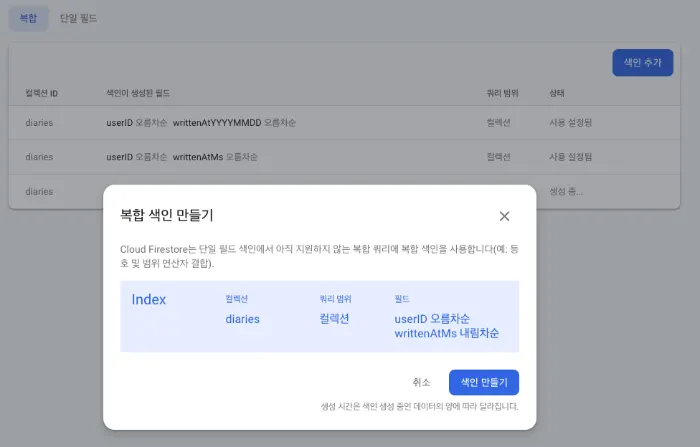Select diaries in the writtenAtYYYYMMDD row
Viewport: 700px width, 447px height.
(x=39, y=123)
